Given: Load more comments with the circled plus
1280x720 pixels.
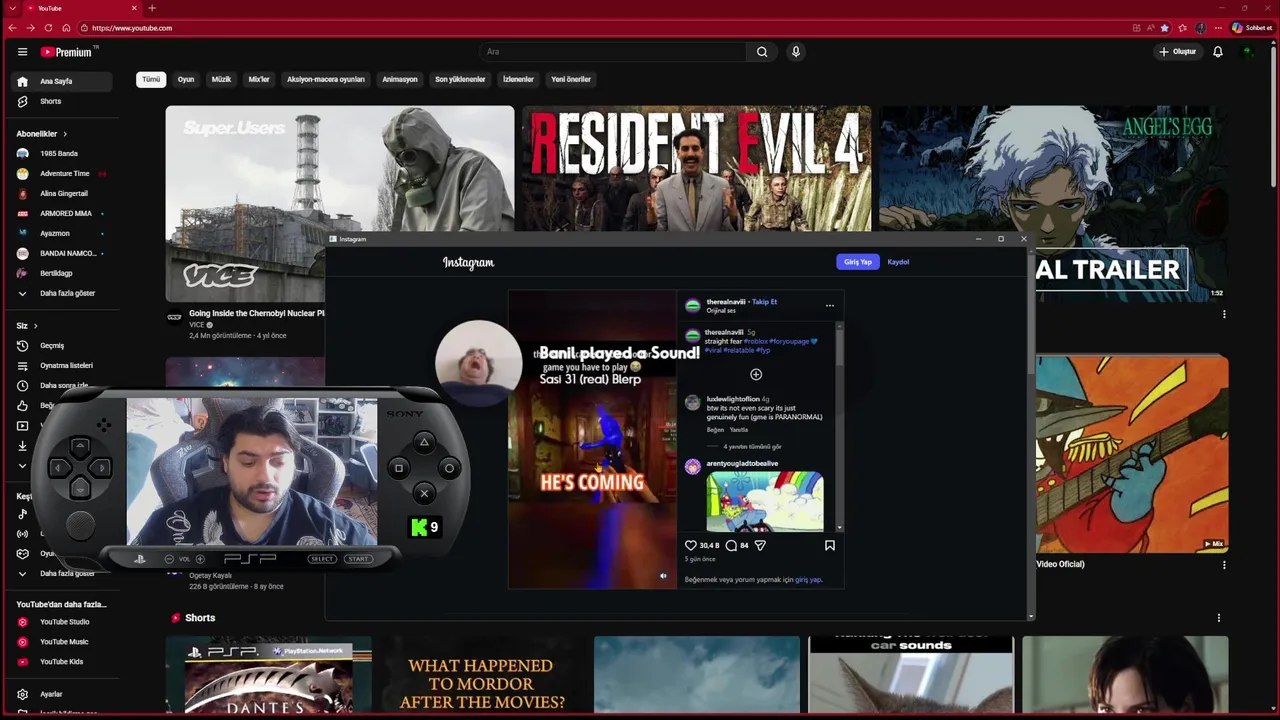Looking at the screenshot, I should [756, 374].
